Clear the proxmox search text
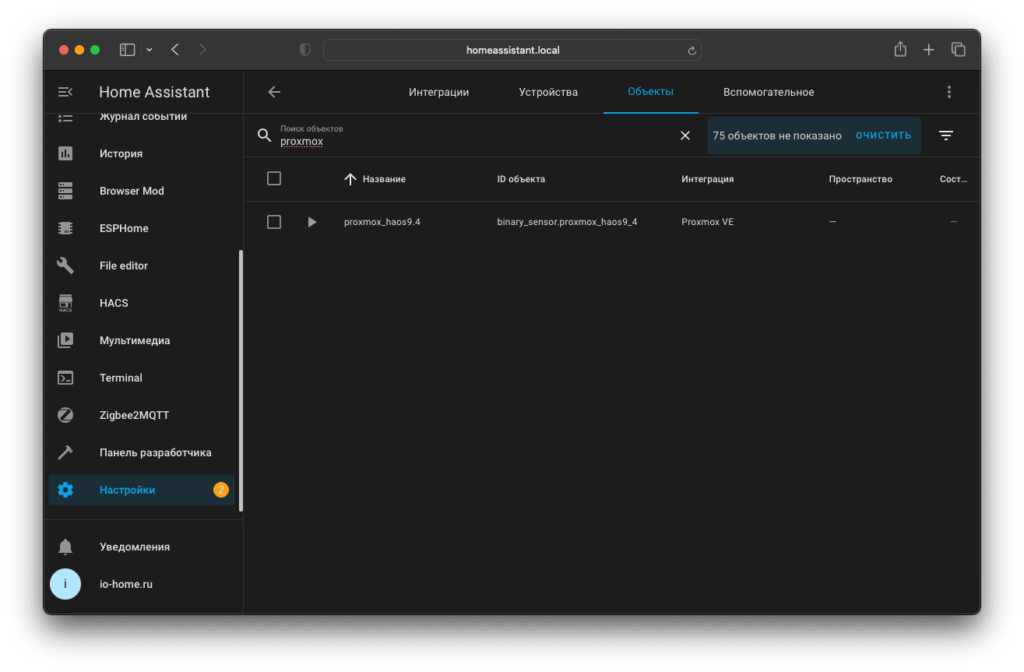The image size is (1024, 672). pos(685,135)
